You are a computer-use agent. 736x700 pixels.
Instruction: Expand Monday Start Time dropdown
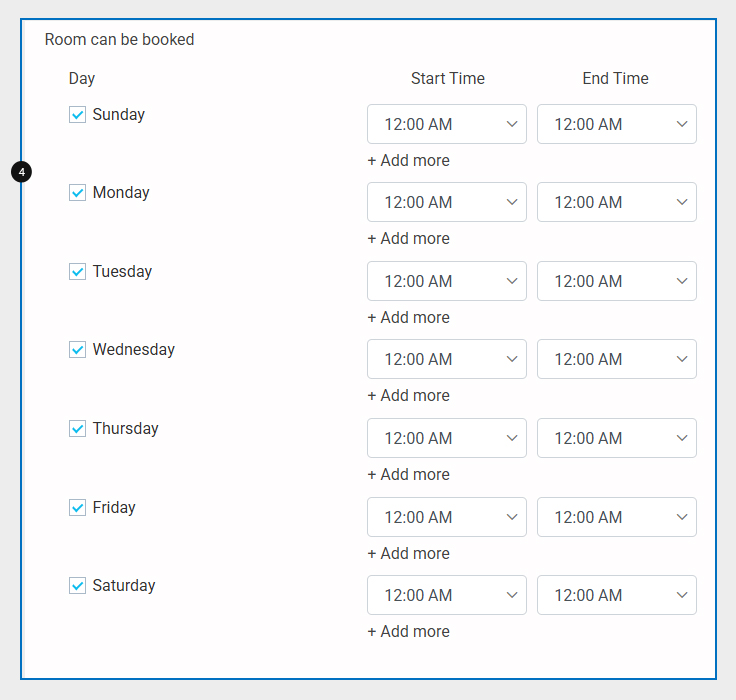point(446,202)
